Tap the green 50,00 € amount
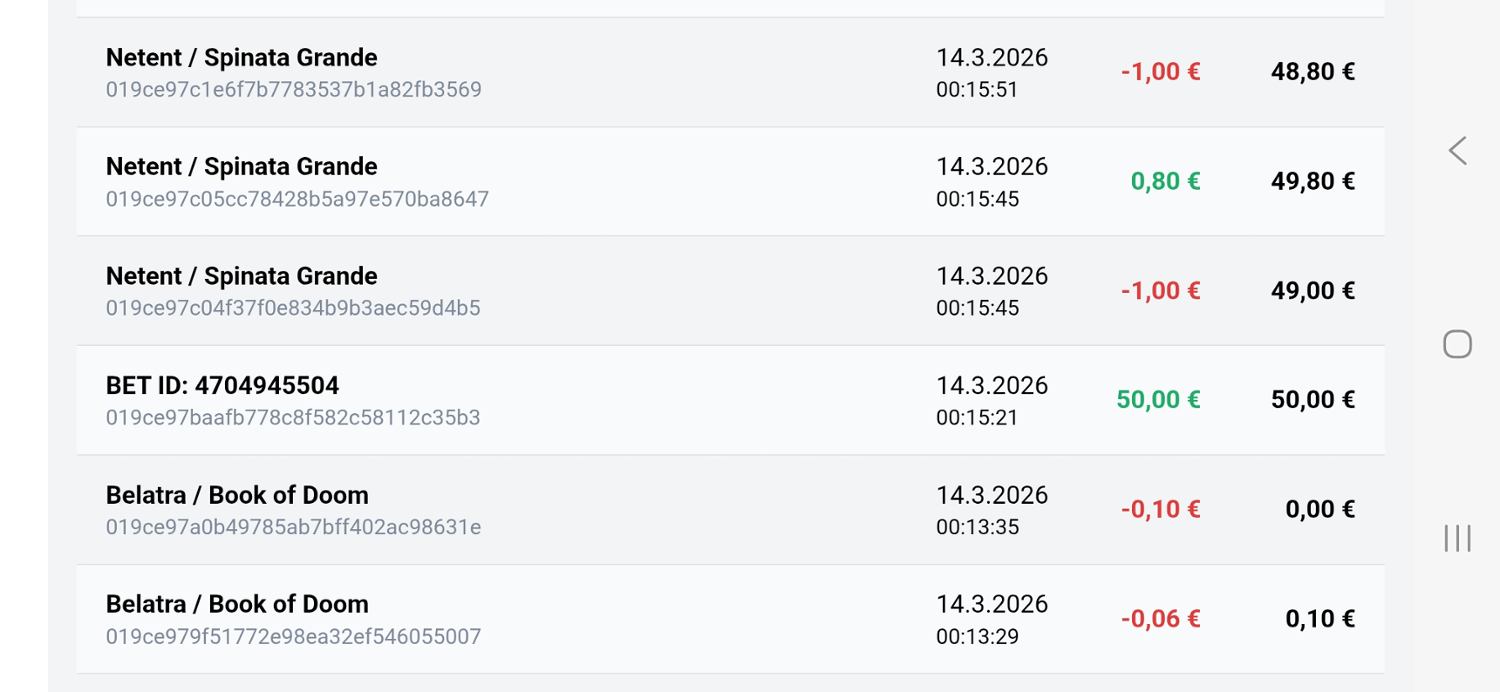This screenshot has height=692, width=1500. (x=1158, y=400)
